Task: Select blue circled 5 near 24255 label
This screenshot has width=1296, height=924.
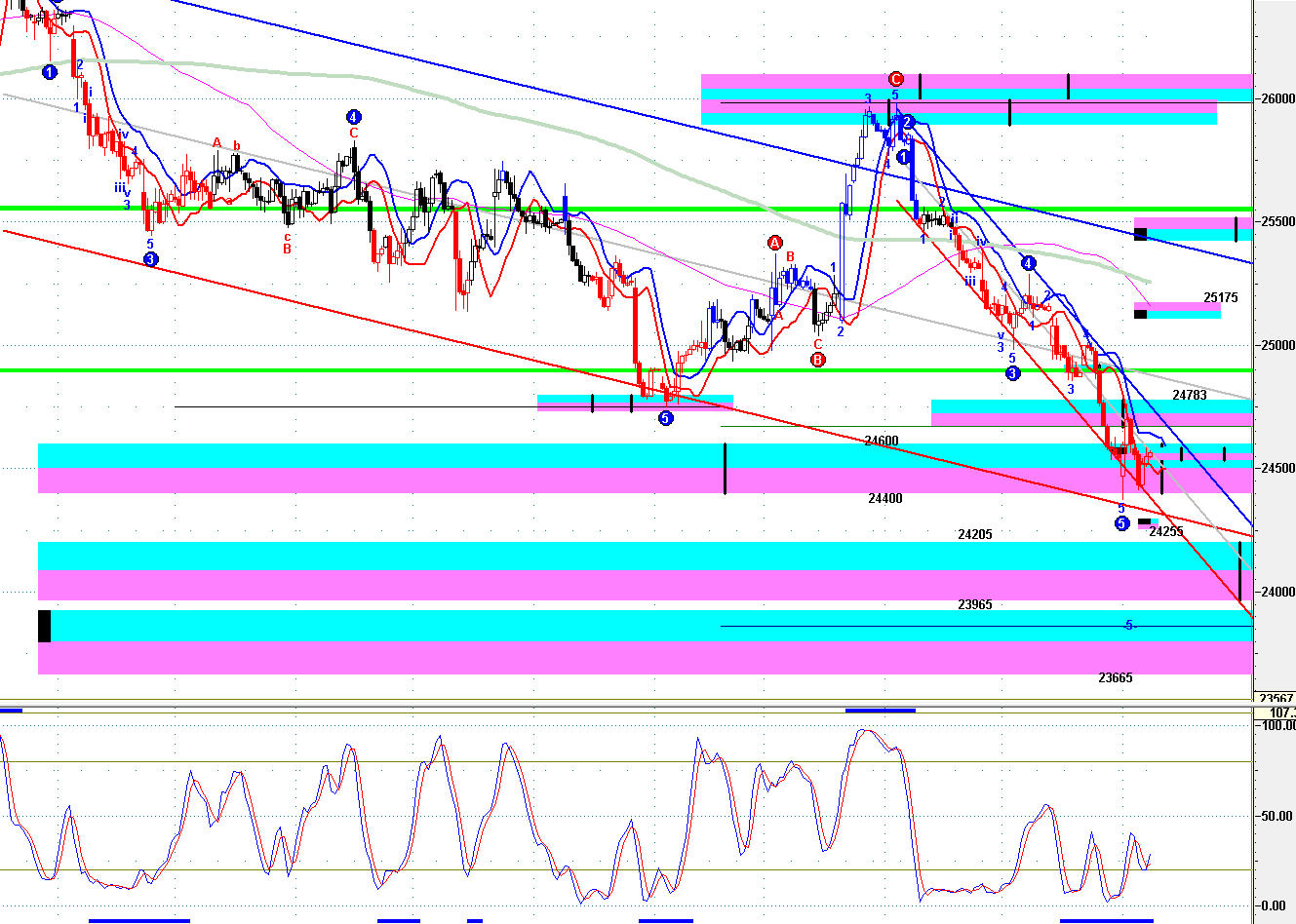Action: [x=1121, y=523]
